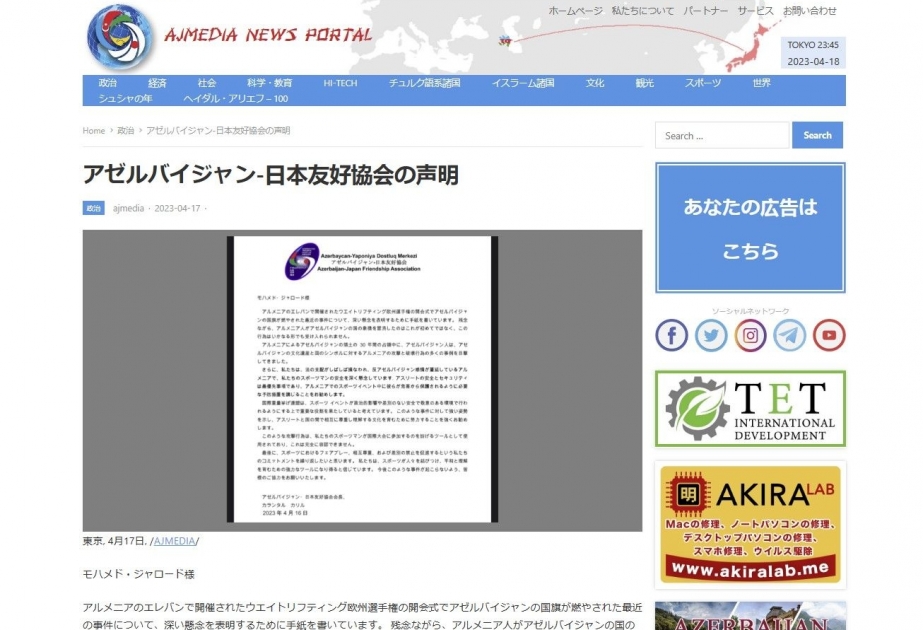Click the 2023-04-18 header date
923x630 pixels.
click(813, 62)
